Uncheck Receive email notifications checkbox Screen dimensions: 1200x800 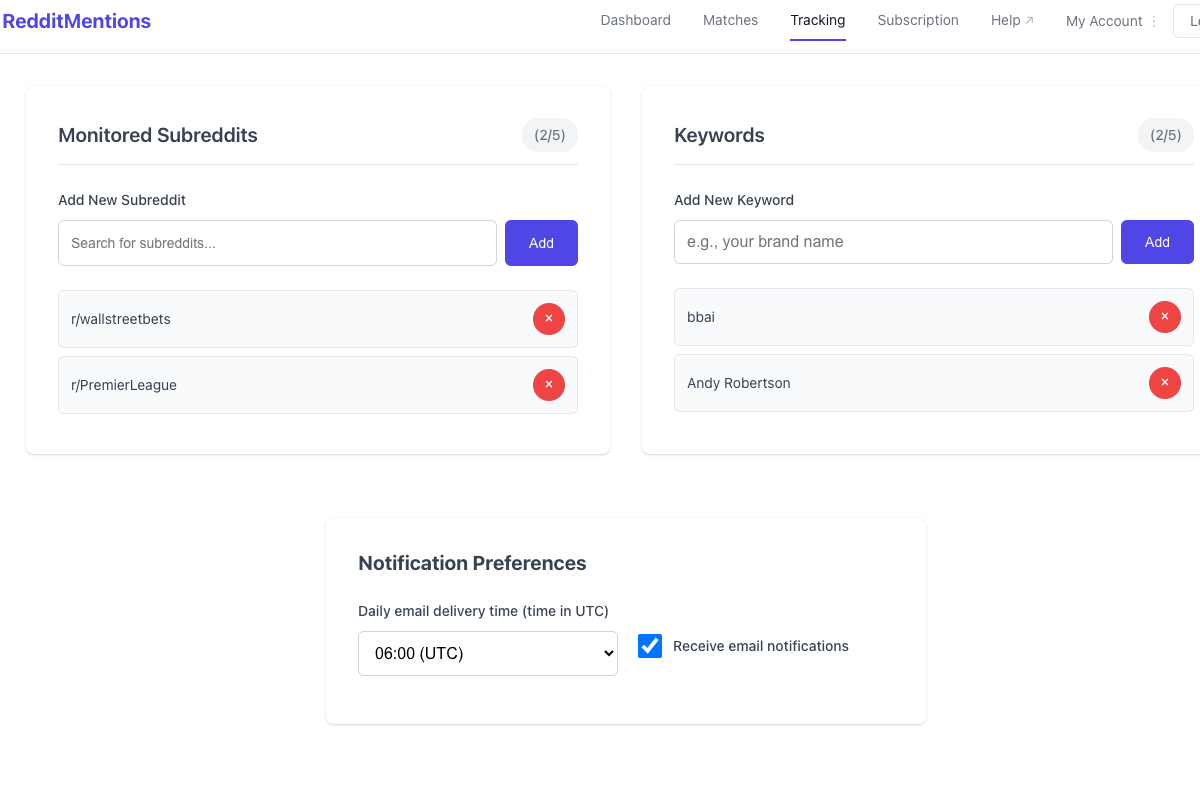[650, 646]
